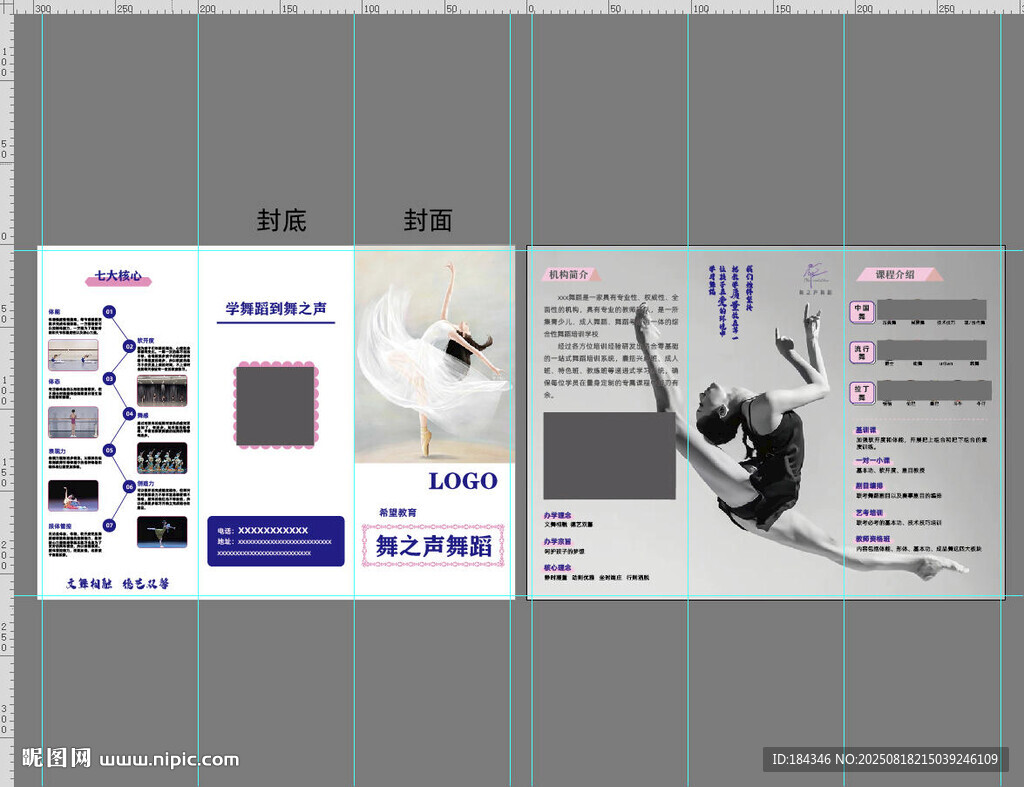This screenshot has height=787, width=1024.
Task: Select the 拉丁舞 course badge
Action: (862, 393)
